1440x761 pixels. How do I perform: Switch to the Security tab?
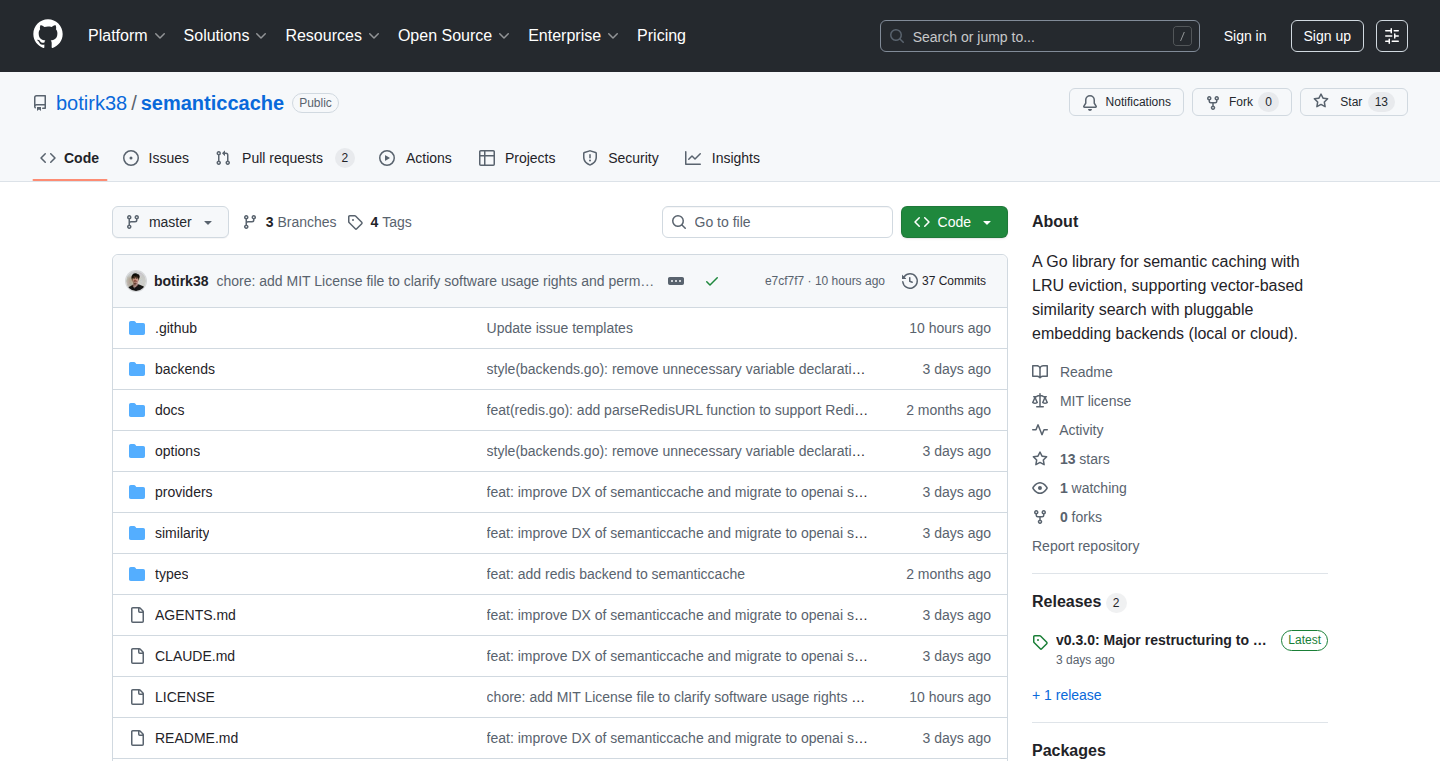620,158
